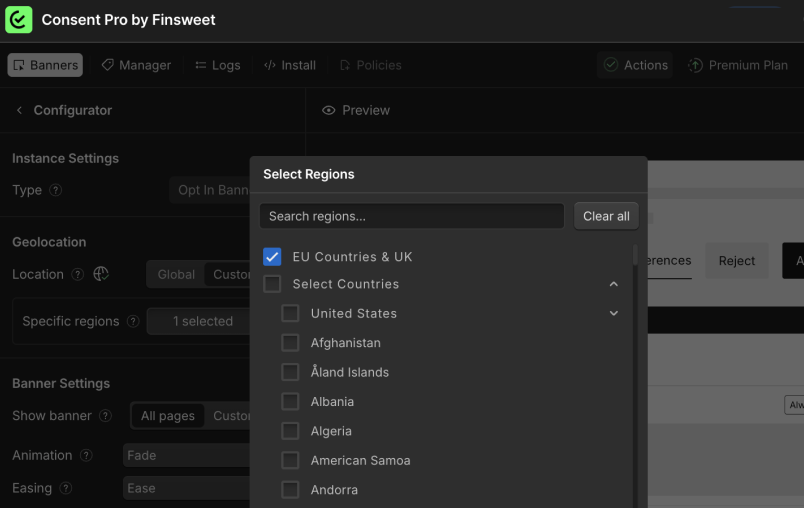This screenshot has width=804, height=508.
Task: Click the 'Consent Pro by Finsweet' title
Action: [128, 19]
